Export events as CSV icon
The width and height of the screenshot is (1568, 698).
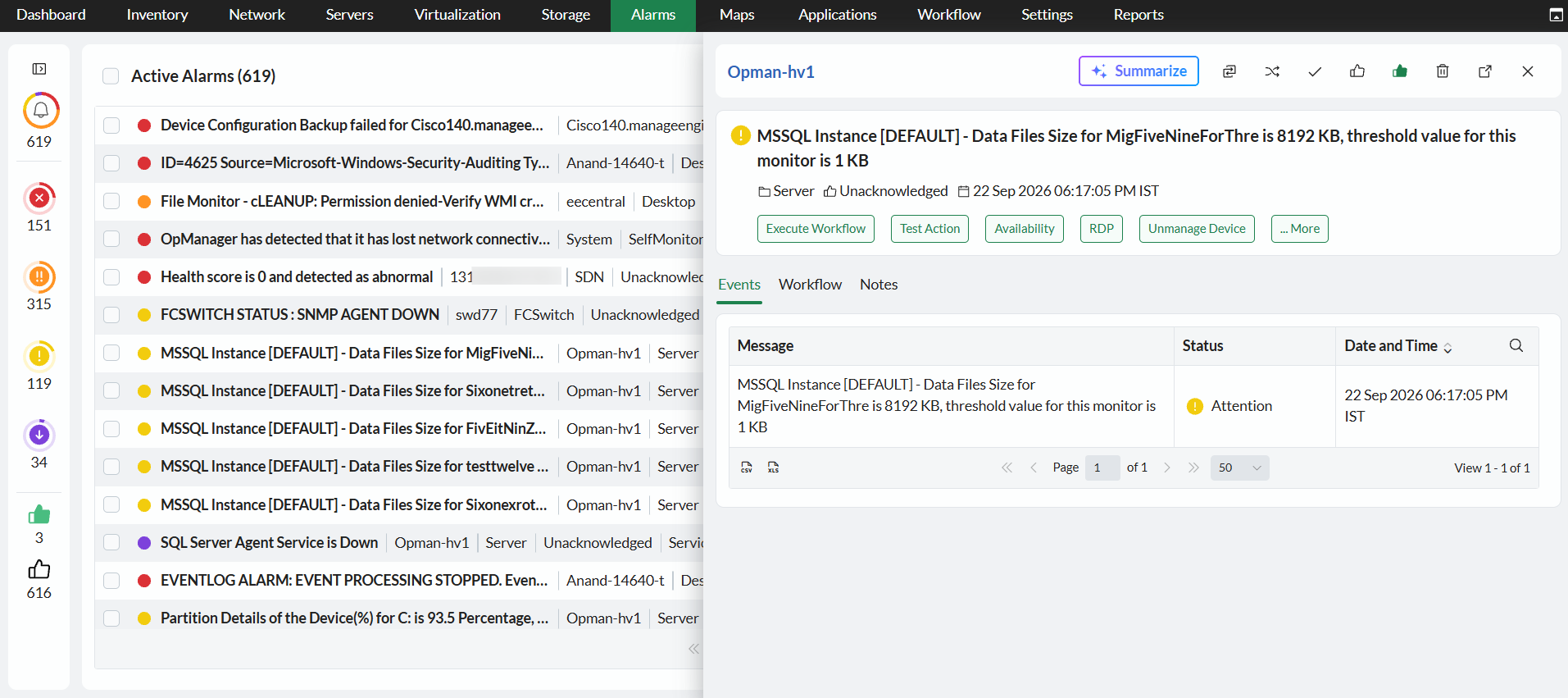[x=747, y=468]
